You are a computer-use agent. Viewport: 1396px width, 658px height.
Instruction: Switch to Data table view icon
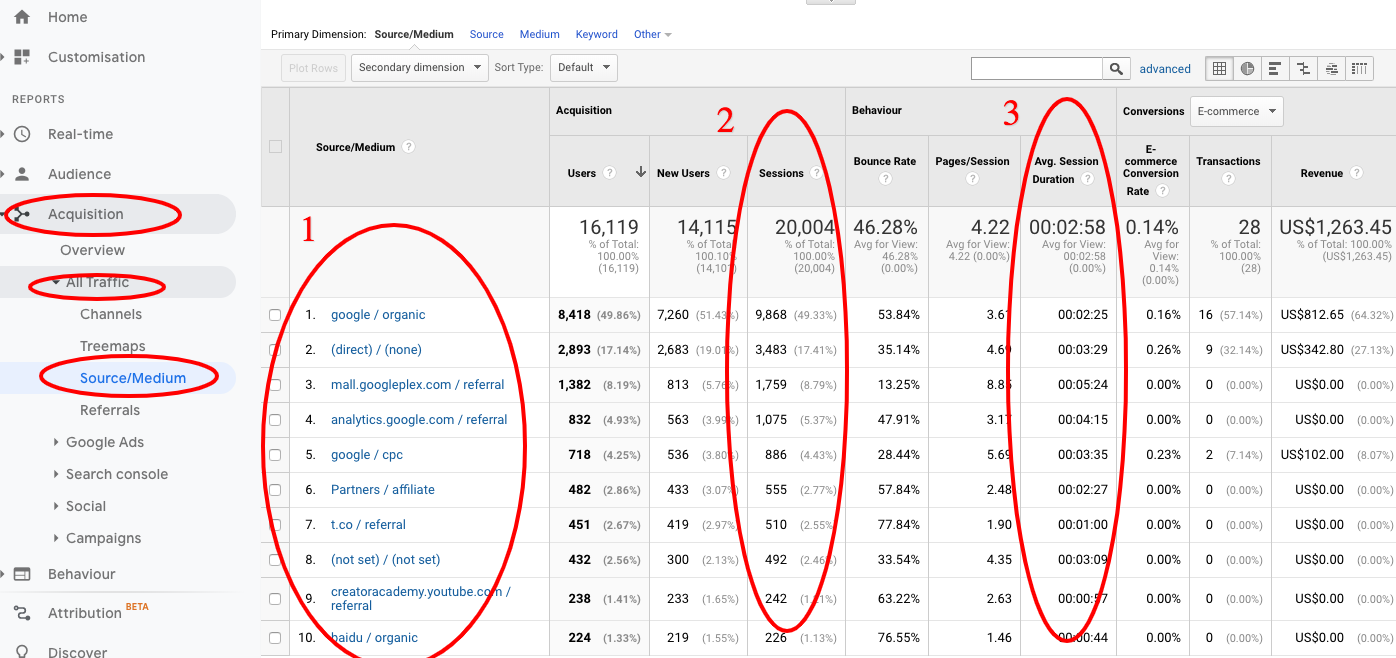pyautogui.click(x=1219, y=68)
